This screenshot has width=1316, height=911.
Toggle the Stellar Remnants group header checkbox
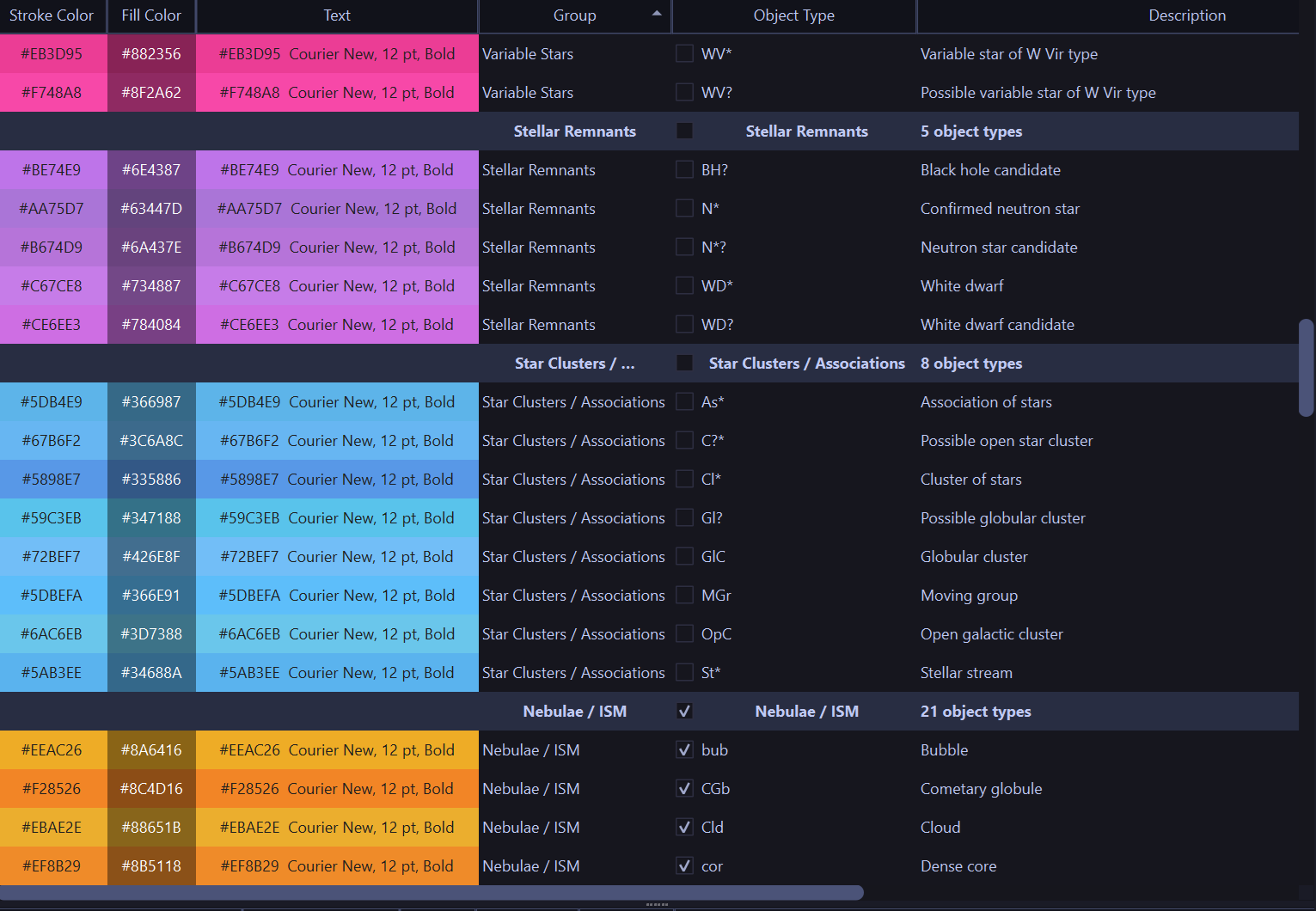point(684,131)
